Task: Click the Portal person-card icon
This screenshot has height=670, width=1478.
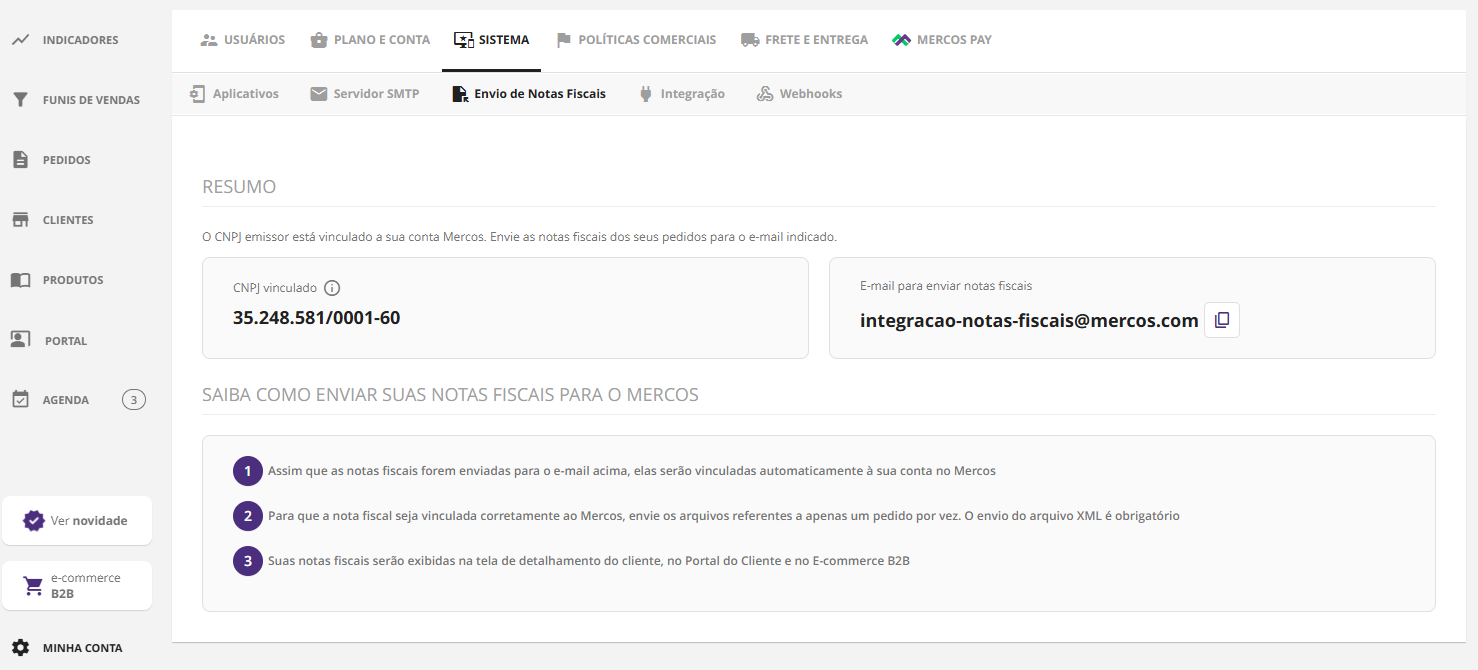Action: [20, 340]
